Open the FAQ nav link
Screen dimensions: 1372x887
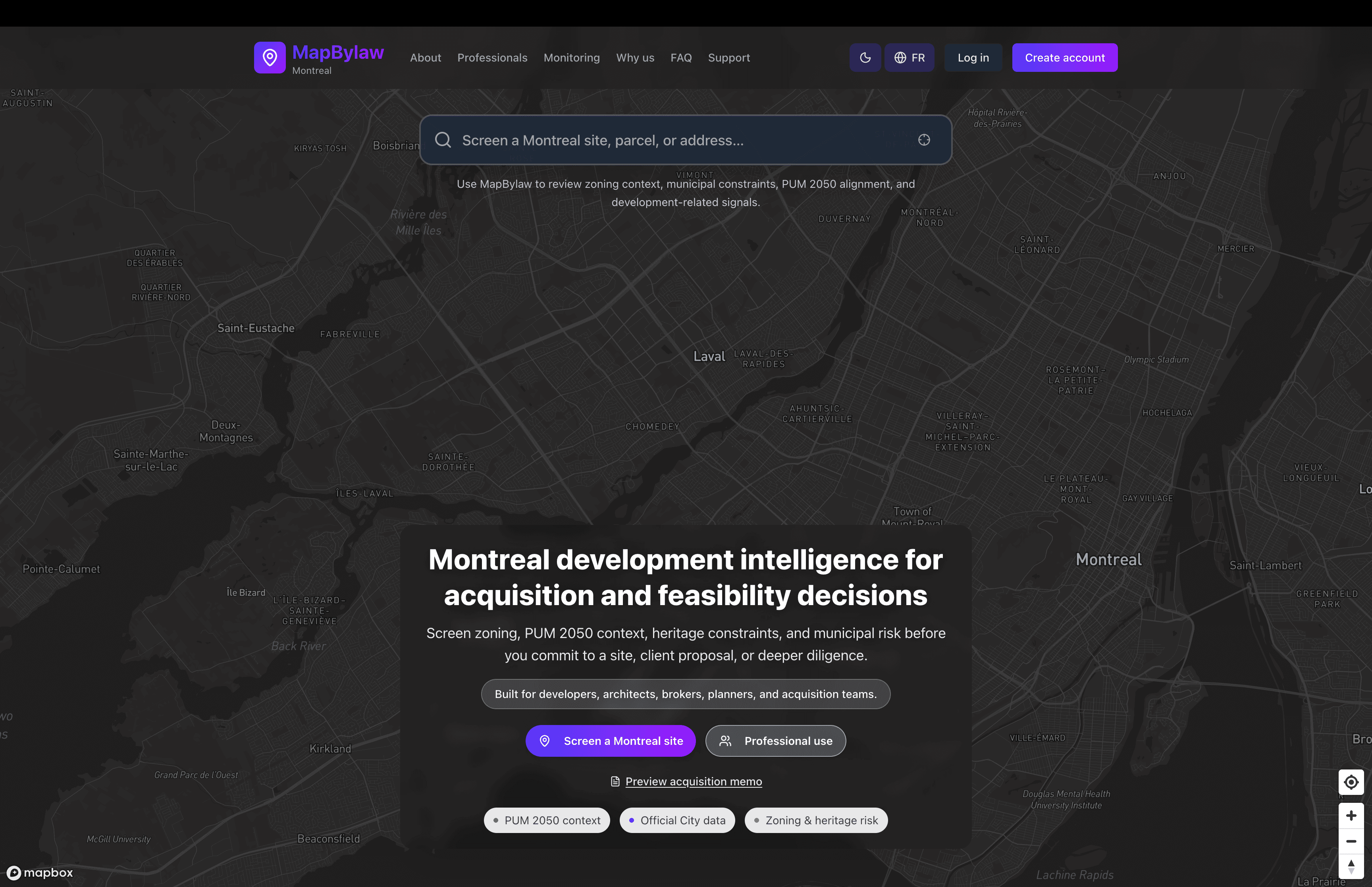tap(681, 58)
